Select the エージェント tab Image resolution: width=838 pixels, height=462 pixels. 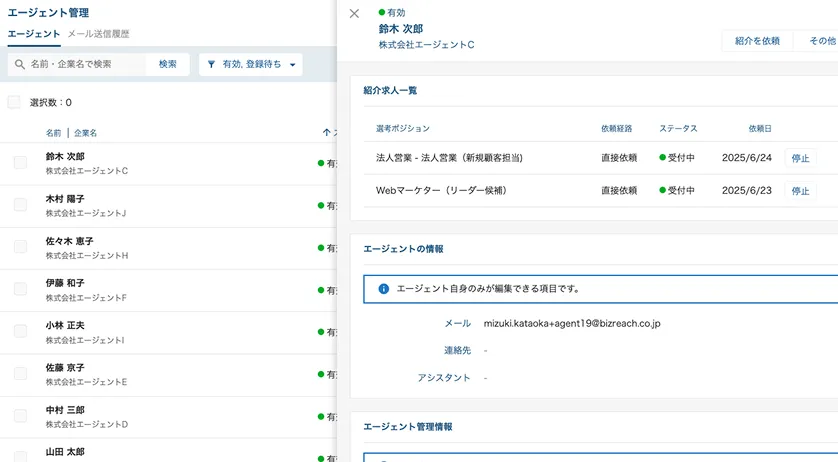tap(34, 34)
